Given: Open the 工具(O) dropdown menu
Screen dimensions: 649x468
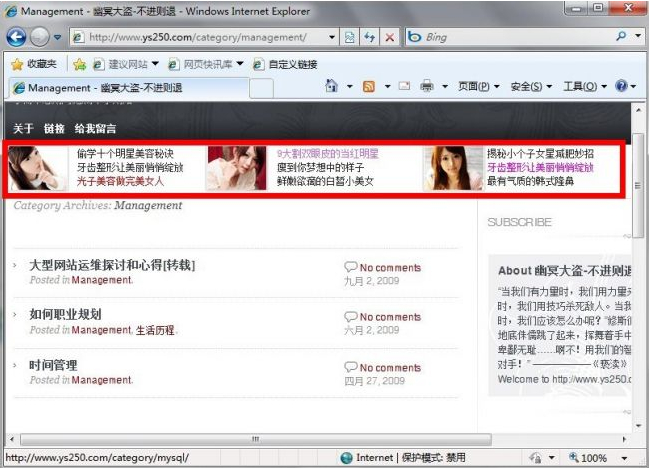Looking at the screenshot, I should (584, 87).
